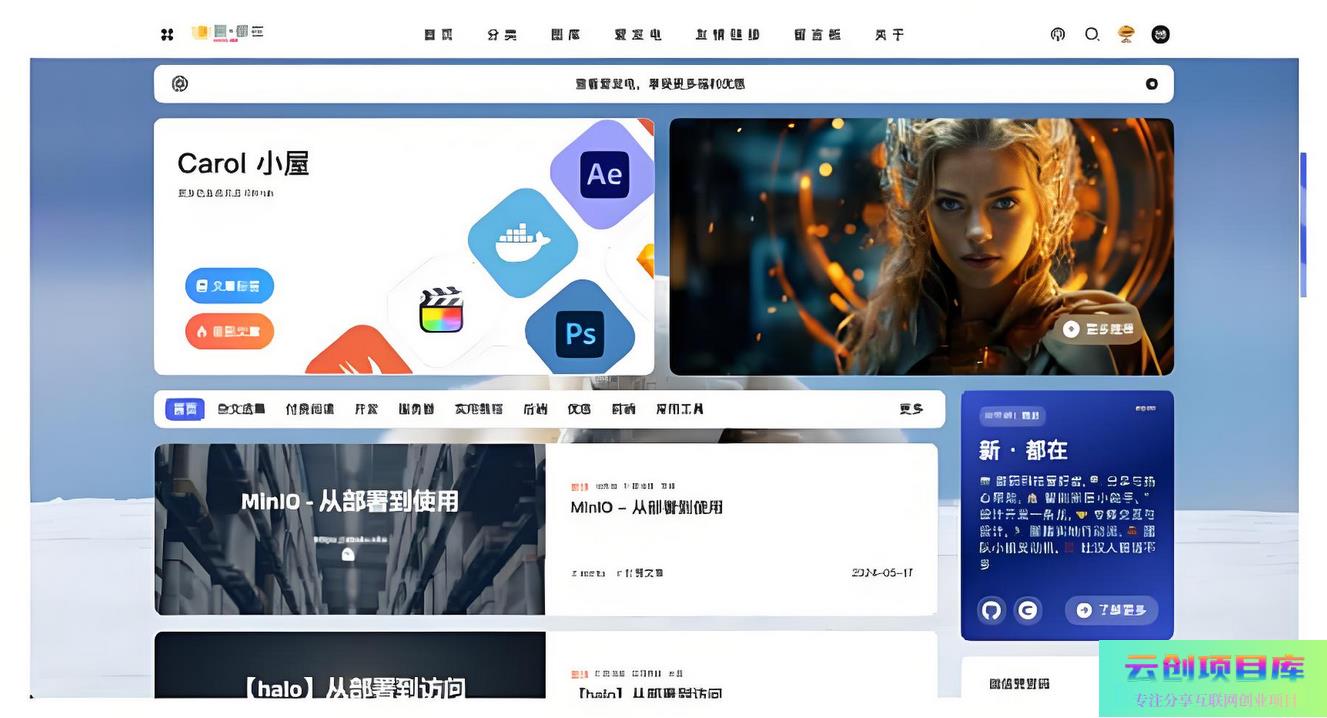The image size is (1327, 718).
Task: Select the 开发 tab in the category bar
Action: (366, 409)
